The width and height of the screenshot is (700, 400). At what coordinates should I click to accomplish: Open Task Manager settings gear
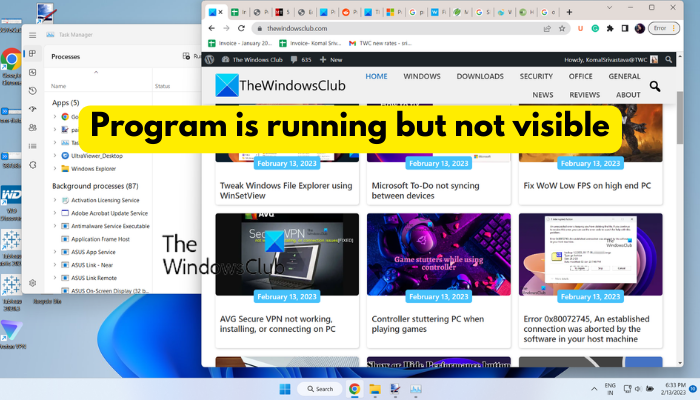[33, 283]
